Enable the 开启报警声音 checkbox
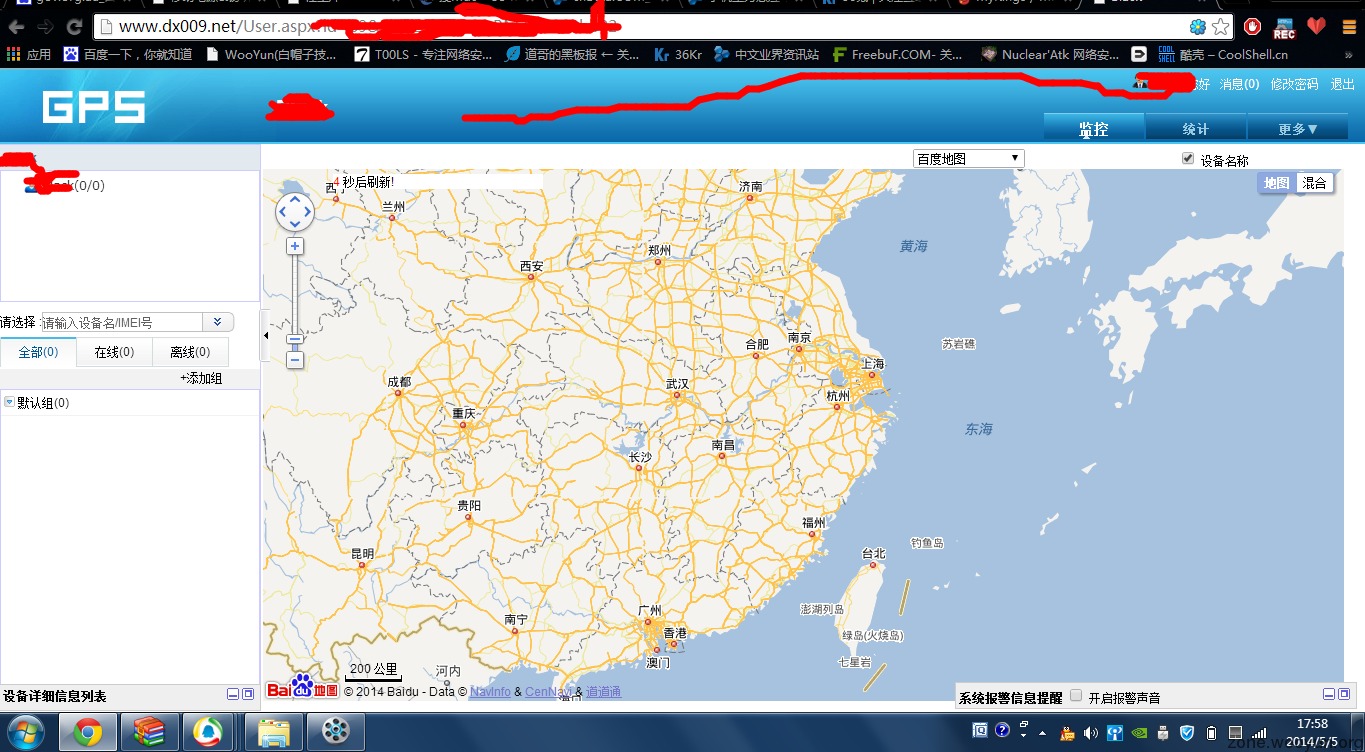Image resolution: width=1365 pixels, height=752 pixels. [x=1076, y=696]
